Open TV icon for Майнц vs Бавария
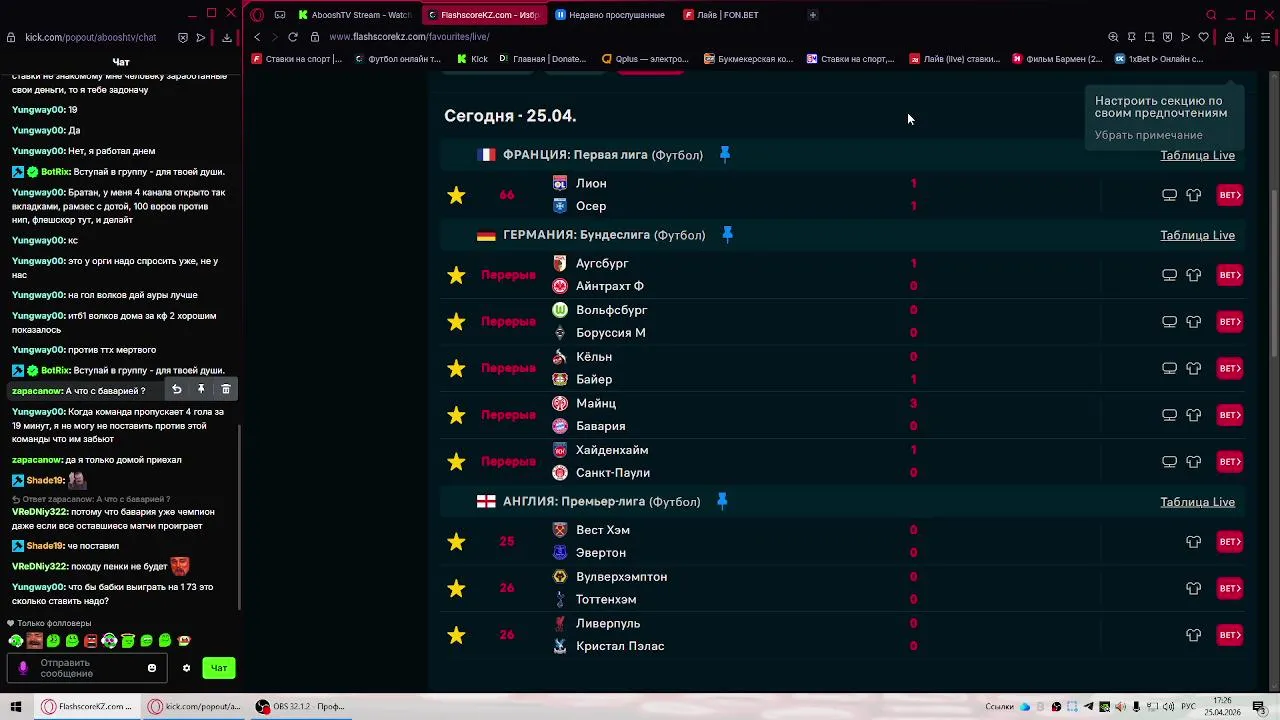Image resolution: width=1280 pixels, height=720 pixels. (1169, 415)
